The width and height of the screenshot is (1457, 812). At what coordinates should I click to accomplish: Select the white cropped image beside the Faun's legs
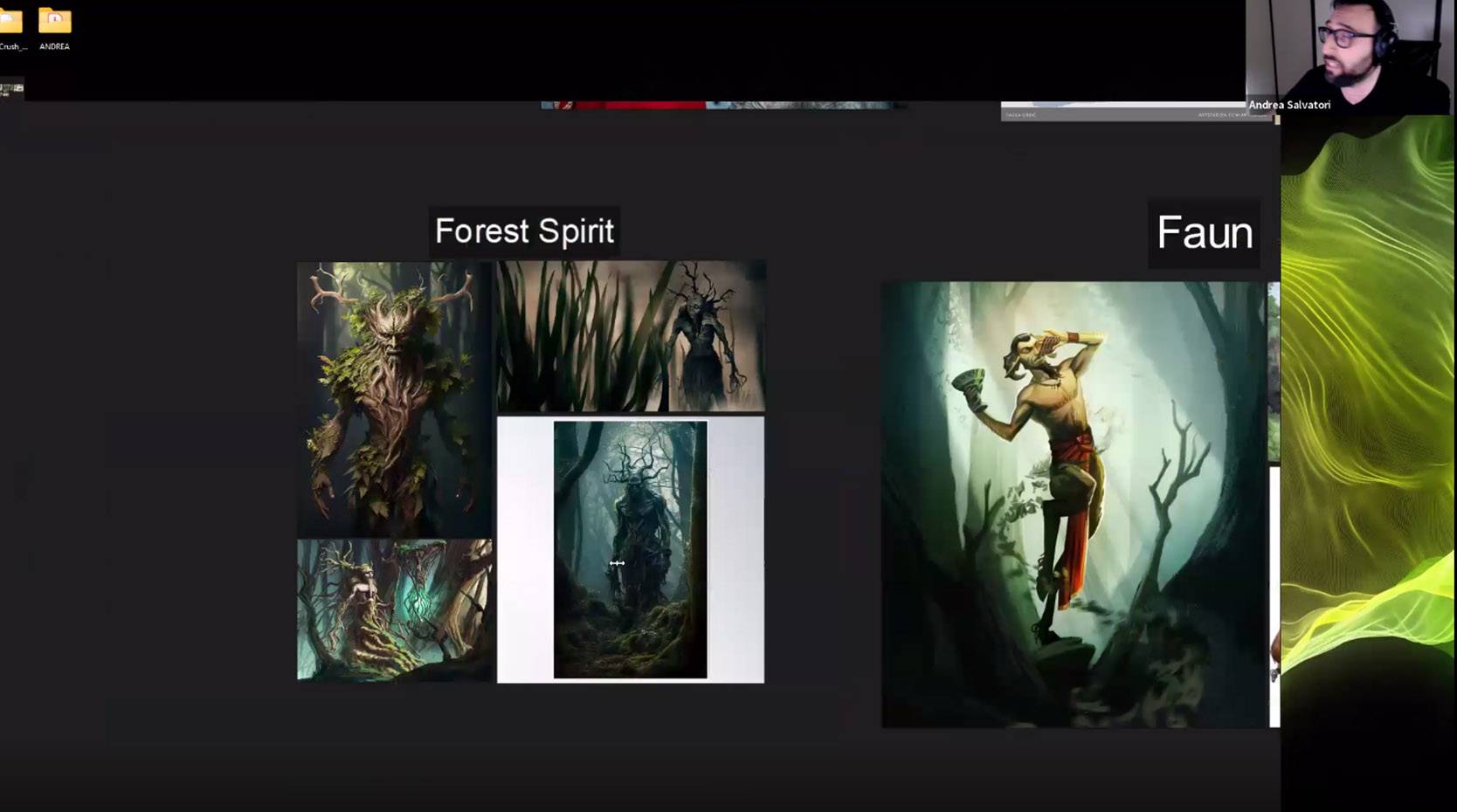1274,594
